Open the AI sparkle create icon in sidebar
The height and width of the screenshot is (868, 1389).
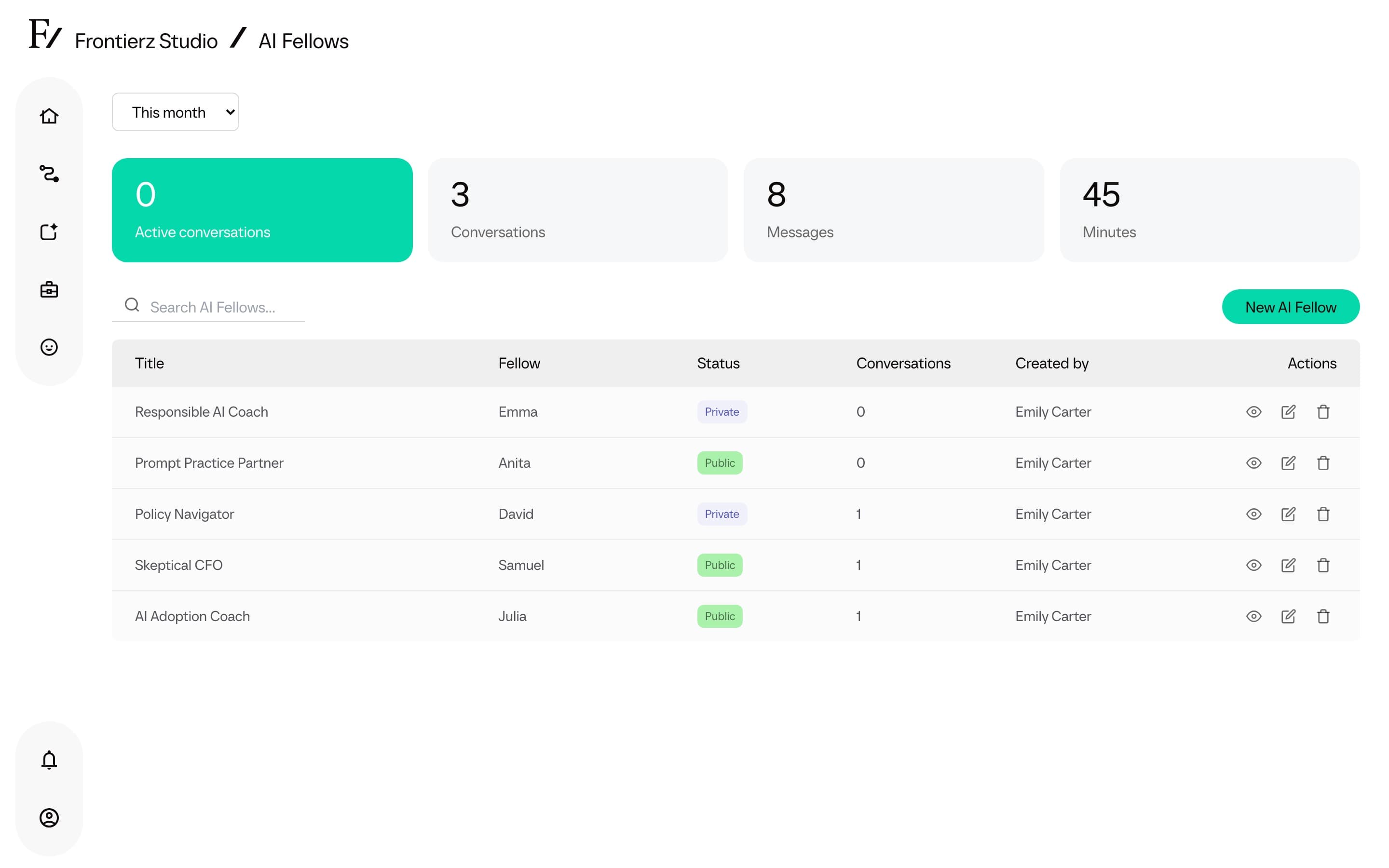[x=49, y=231]
